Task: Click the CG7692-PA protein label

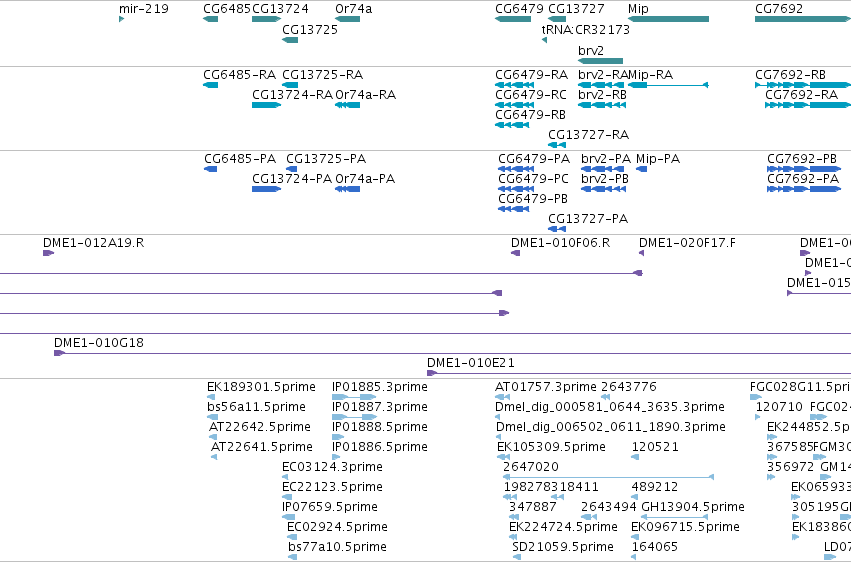Action: pos(803,178)
